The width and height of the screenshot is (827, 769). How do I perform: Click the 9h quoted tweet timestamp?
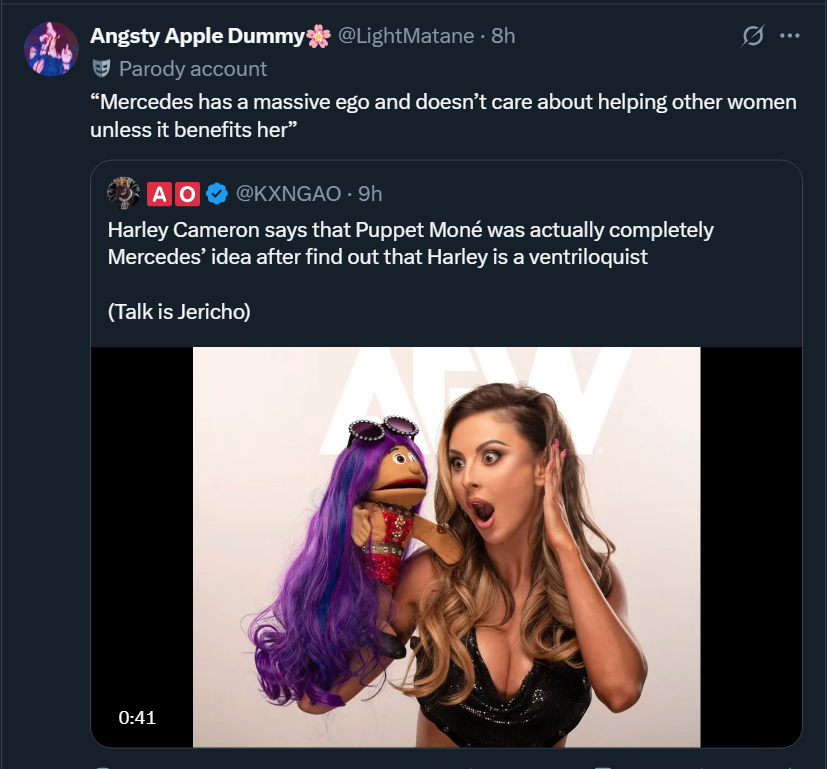tap(369, 192)
